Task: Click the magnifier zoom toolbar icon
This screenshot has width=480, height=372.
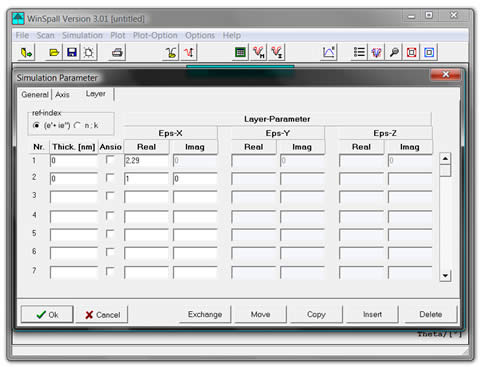Action: [394, 52]
